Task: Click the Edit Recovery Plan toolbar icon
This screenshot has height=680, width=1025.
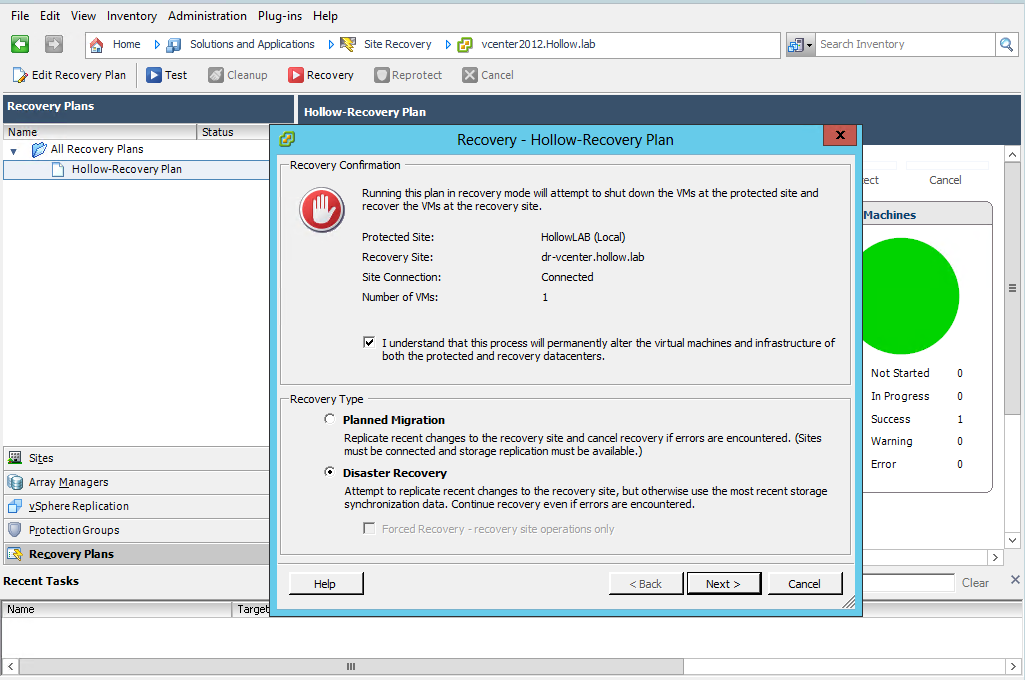Action: tap(20, 75)
